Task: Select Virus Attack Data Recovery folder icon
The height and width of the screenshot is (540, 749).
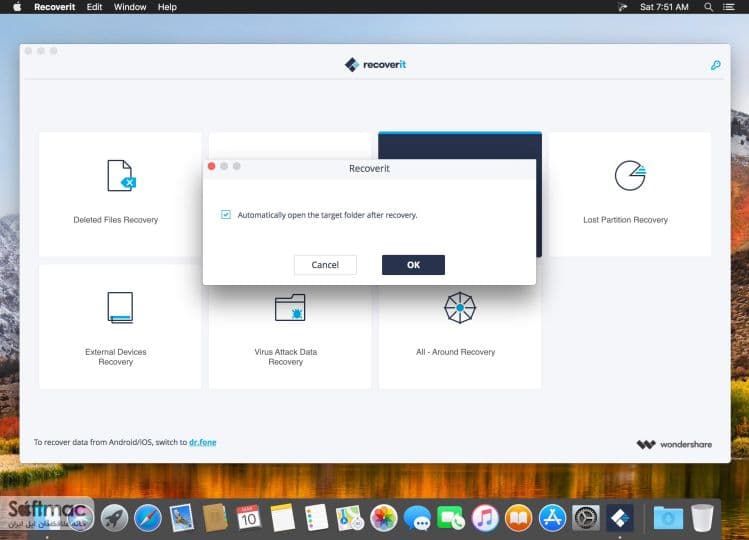Action: pyautogui.click(x=290, y=308)
